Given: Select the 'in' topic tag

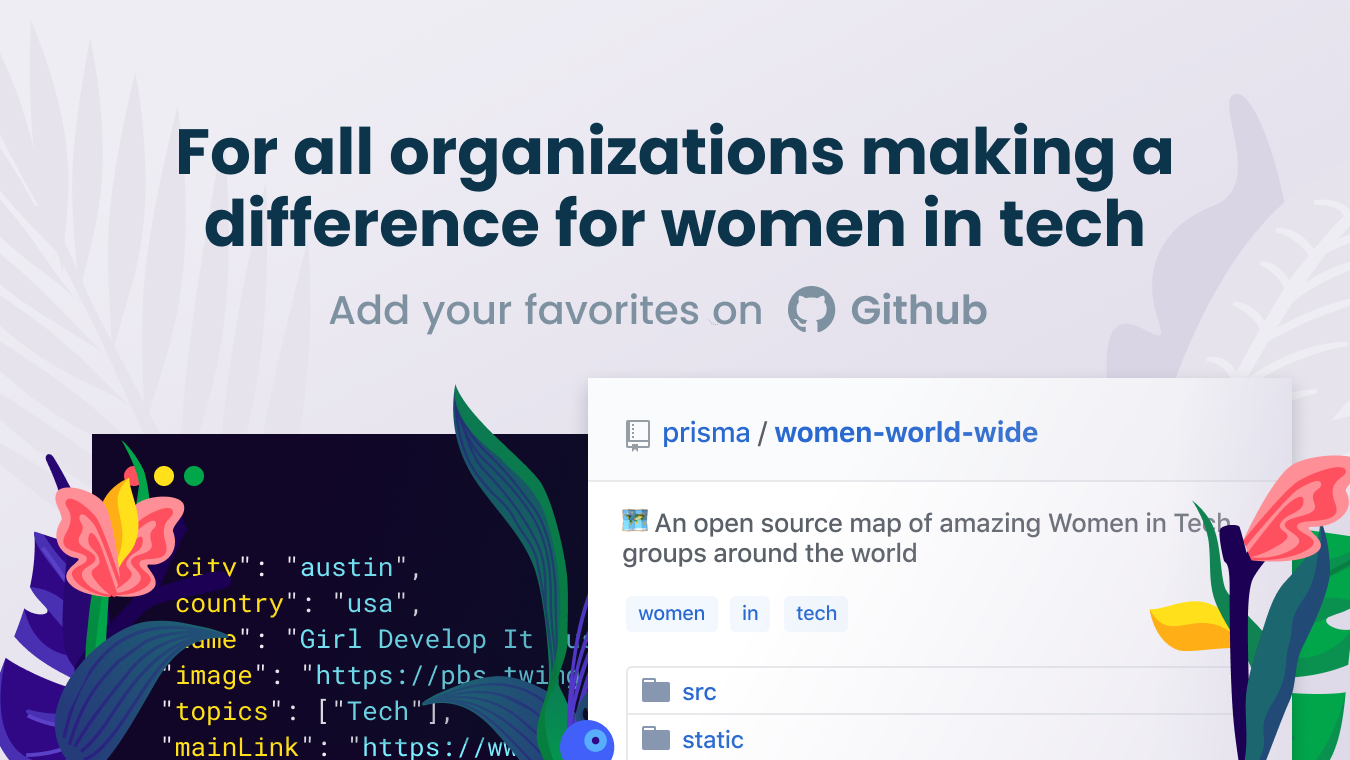Looking at the screenshot, I should tap(750, 614).
